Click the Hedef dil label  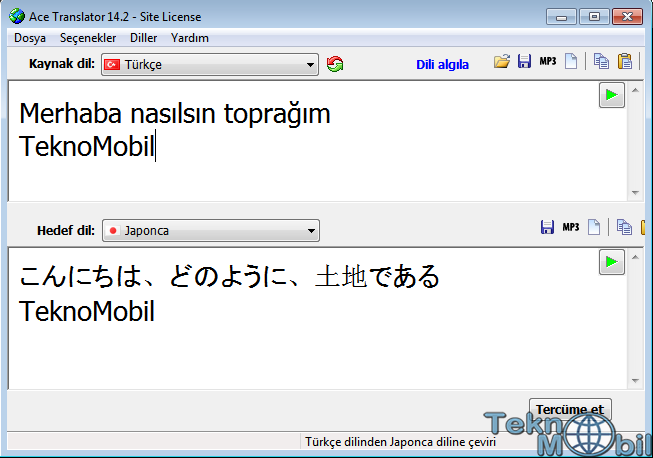click(66, 230)
